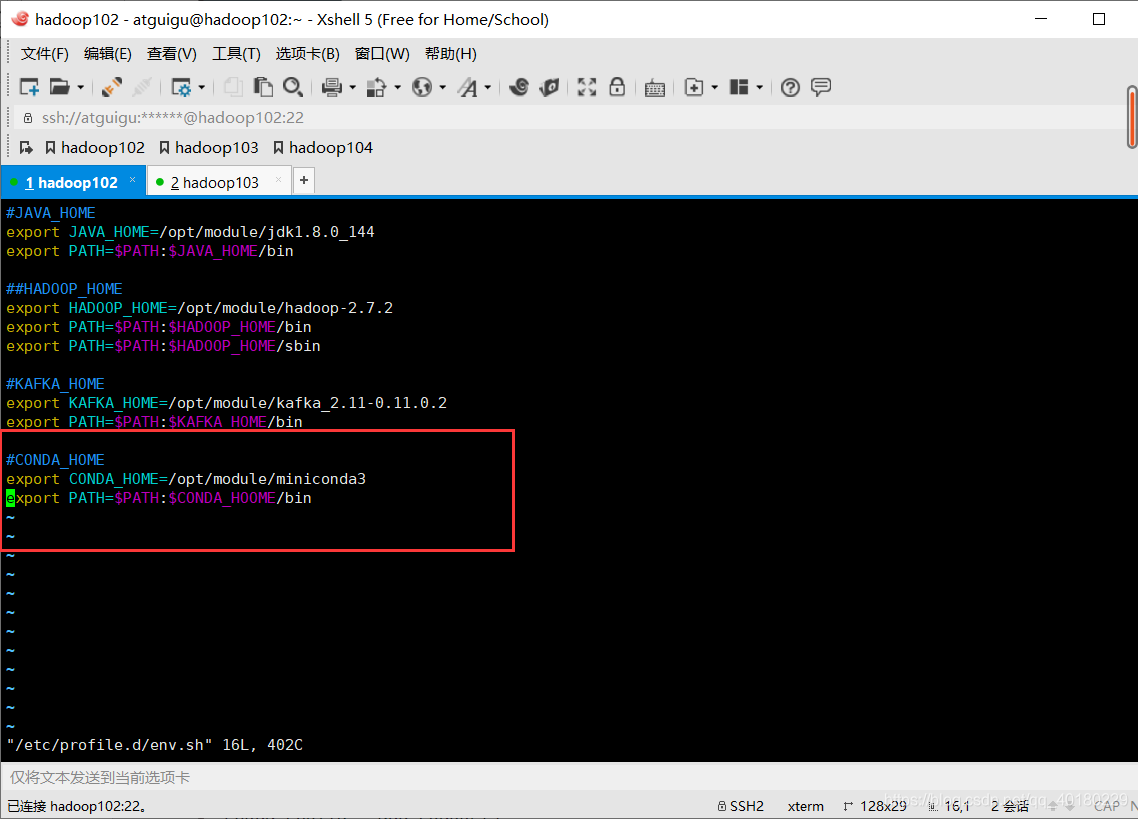Click the globe encoding icon
The image size is (1138, 819).
pos(422,87)
